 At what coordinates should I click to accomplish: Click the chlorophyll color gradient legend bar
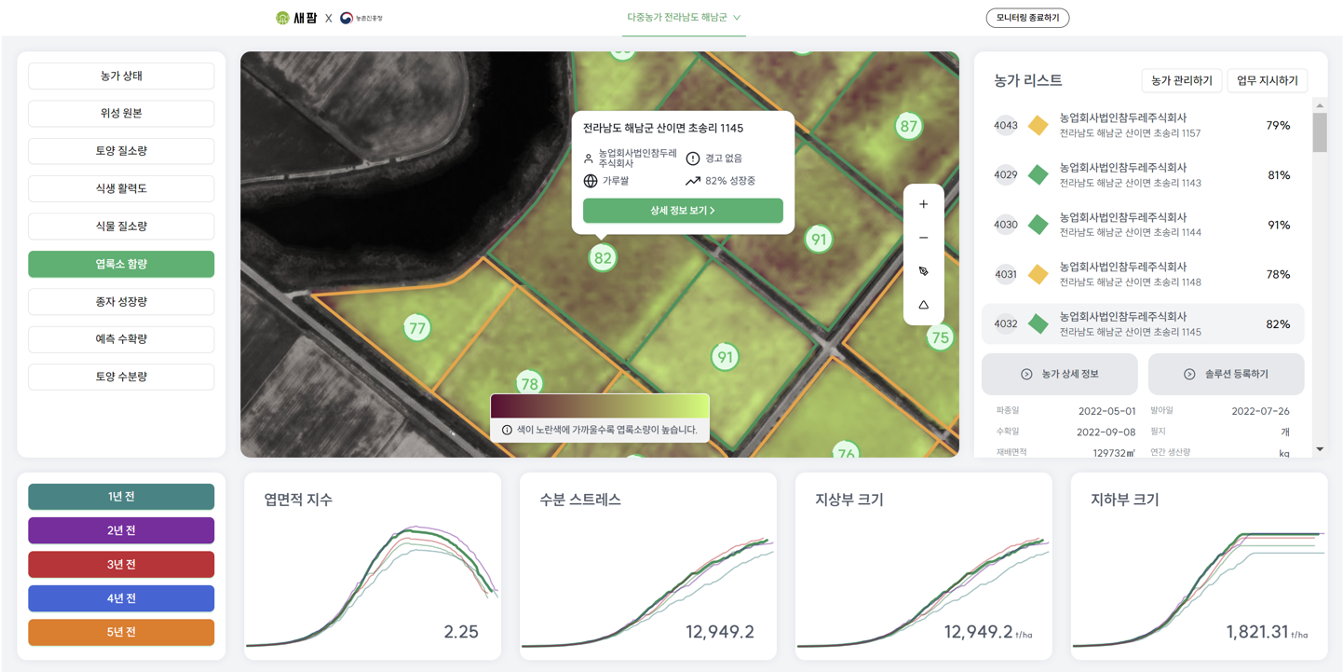pyautogui.click(x=599, y=405)
